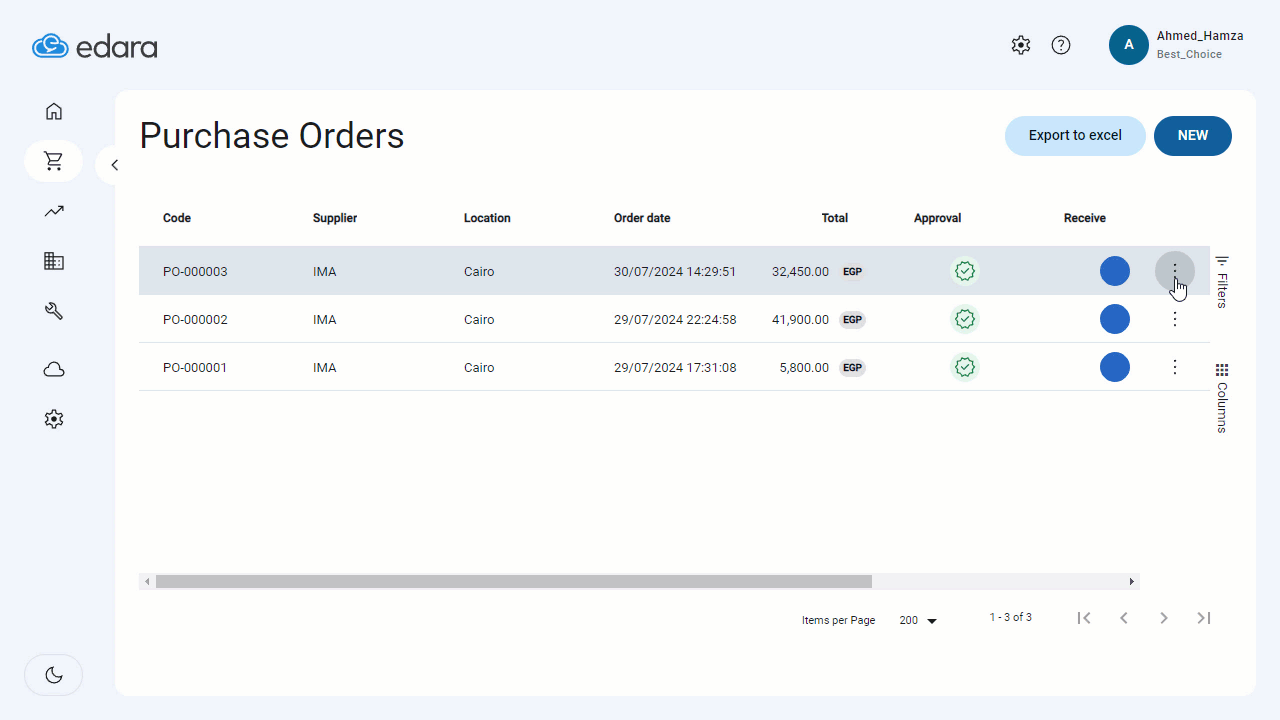Click the 41,900.00 total value

coord(800,319)
